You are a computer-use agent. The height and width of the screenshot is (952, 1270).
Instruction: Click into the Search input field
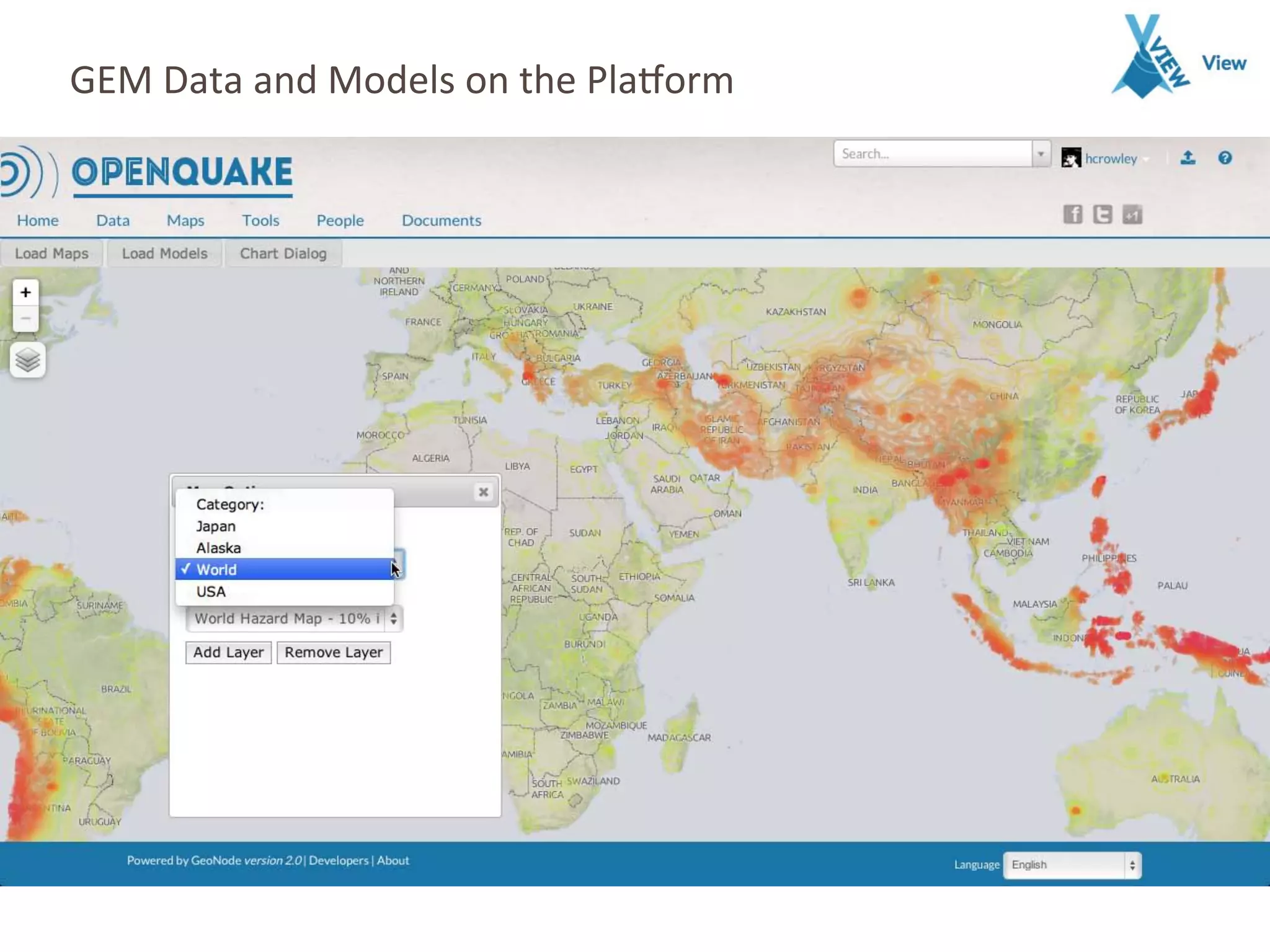[x=933, y=154]
